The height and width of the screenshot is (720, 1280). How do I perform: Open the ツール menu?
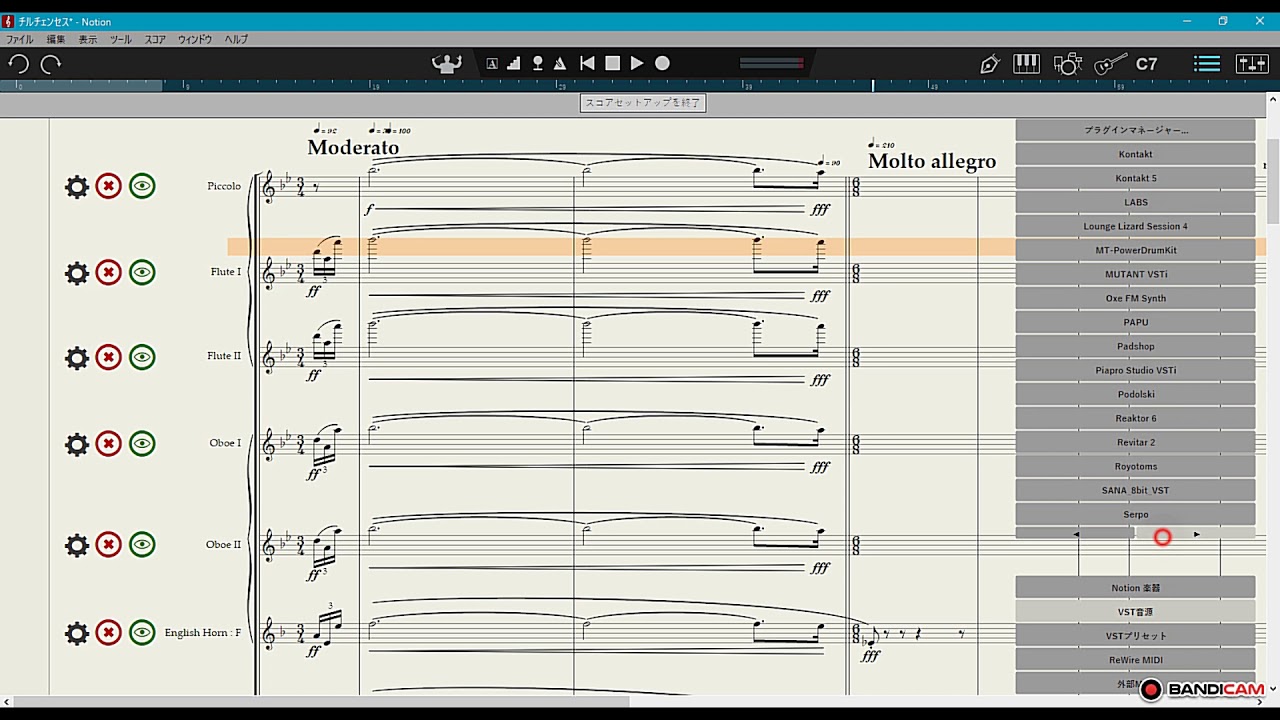click(120, 39)
